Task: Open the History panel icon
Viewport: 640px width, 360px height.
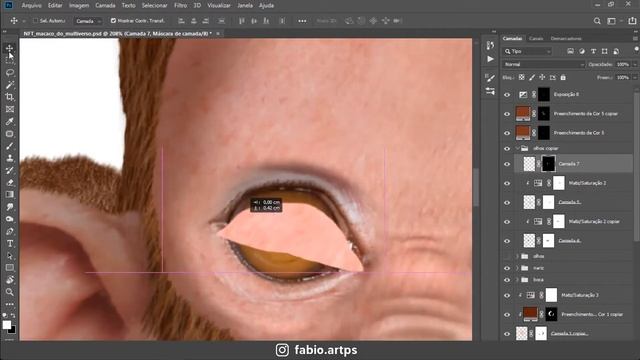Action: click(x=490, y=46)
